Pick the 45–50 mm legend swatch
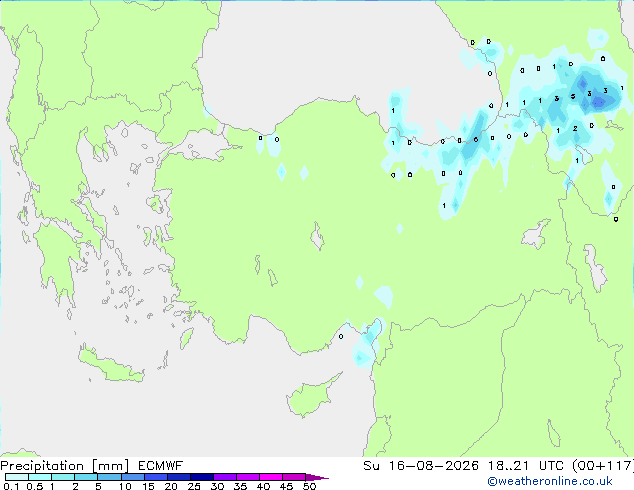Image resolution: width=634 pixels, height=490 pixels. click(x=294, y=477)
